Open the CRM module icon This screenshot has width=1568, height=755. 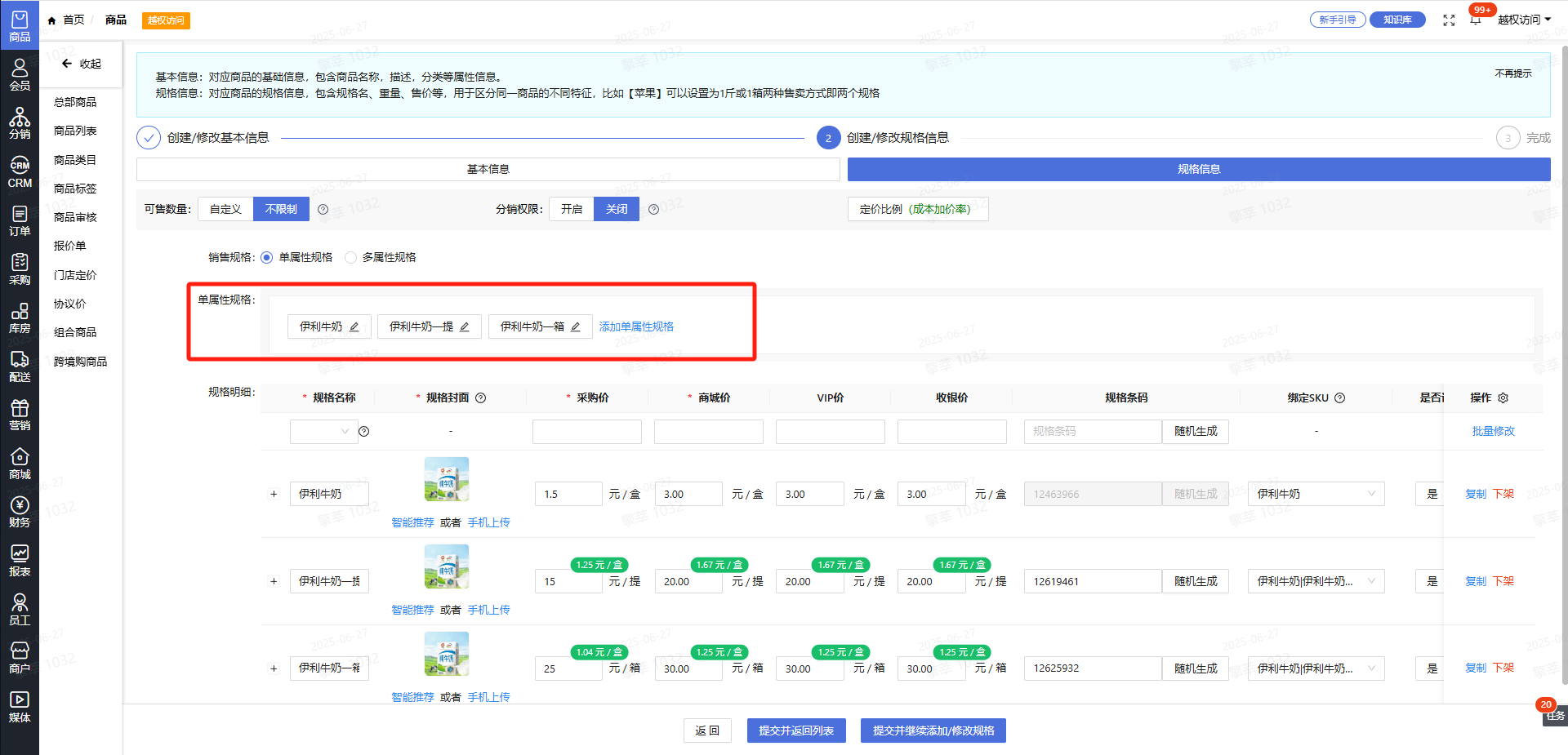pos(20,171)
